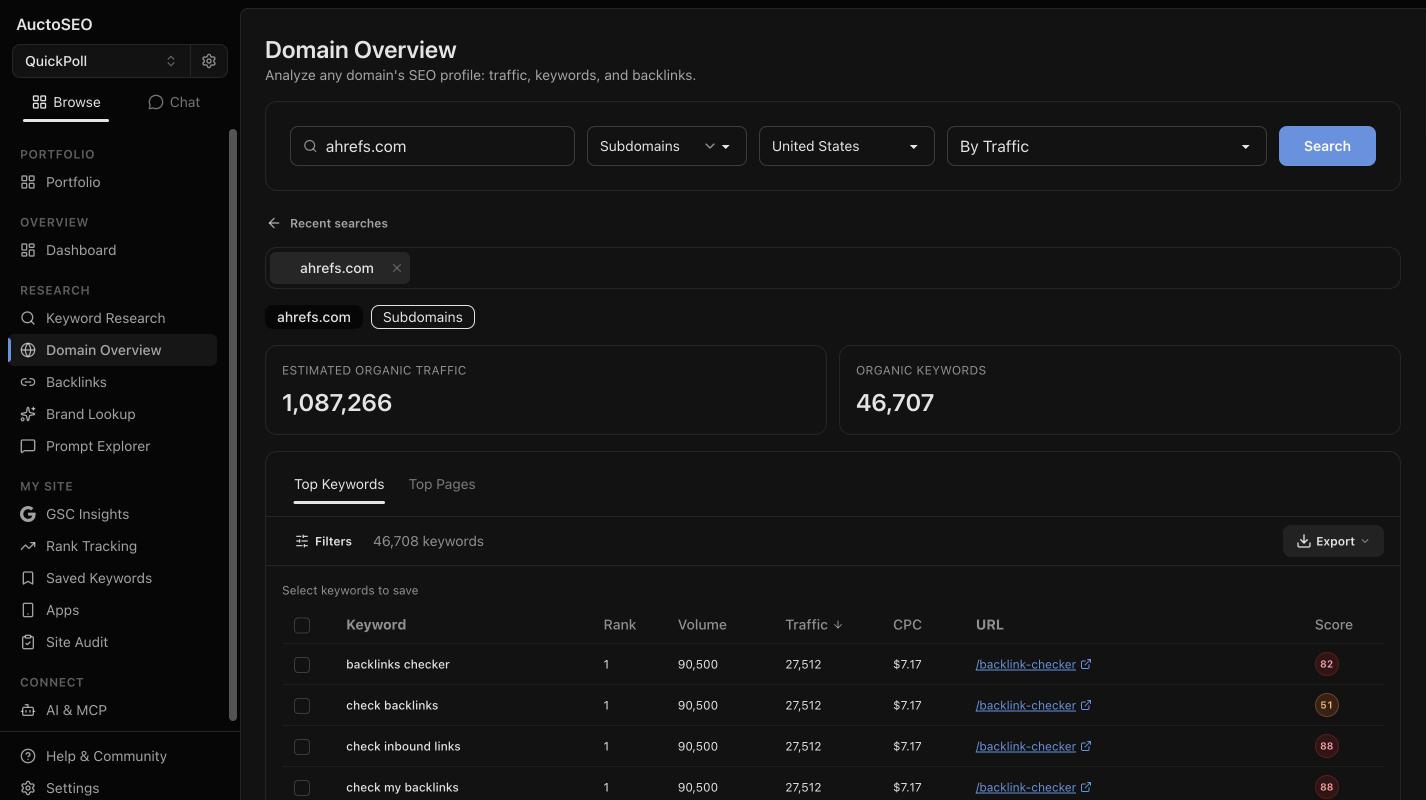
Task: Click the Site Audit clipboard icon
Action: click(28, 642)
